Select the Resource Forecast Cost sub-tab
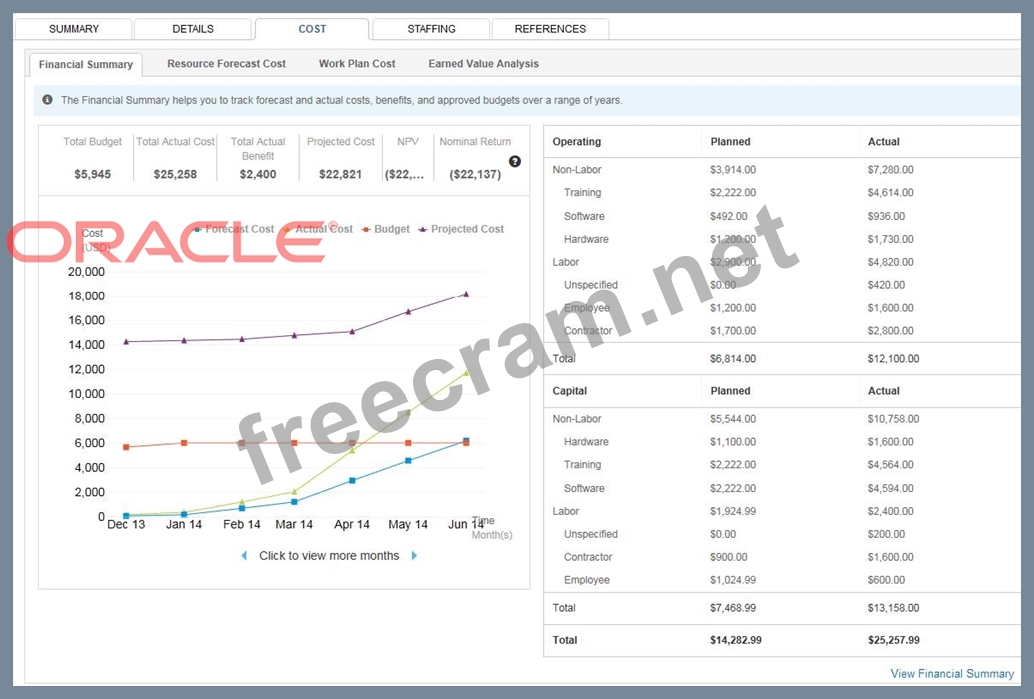This screenshot has width=1034, height=699. pyautogui.click(x=226, y=64)
